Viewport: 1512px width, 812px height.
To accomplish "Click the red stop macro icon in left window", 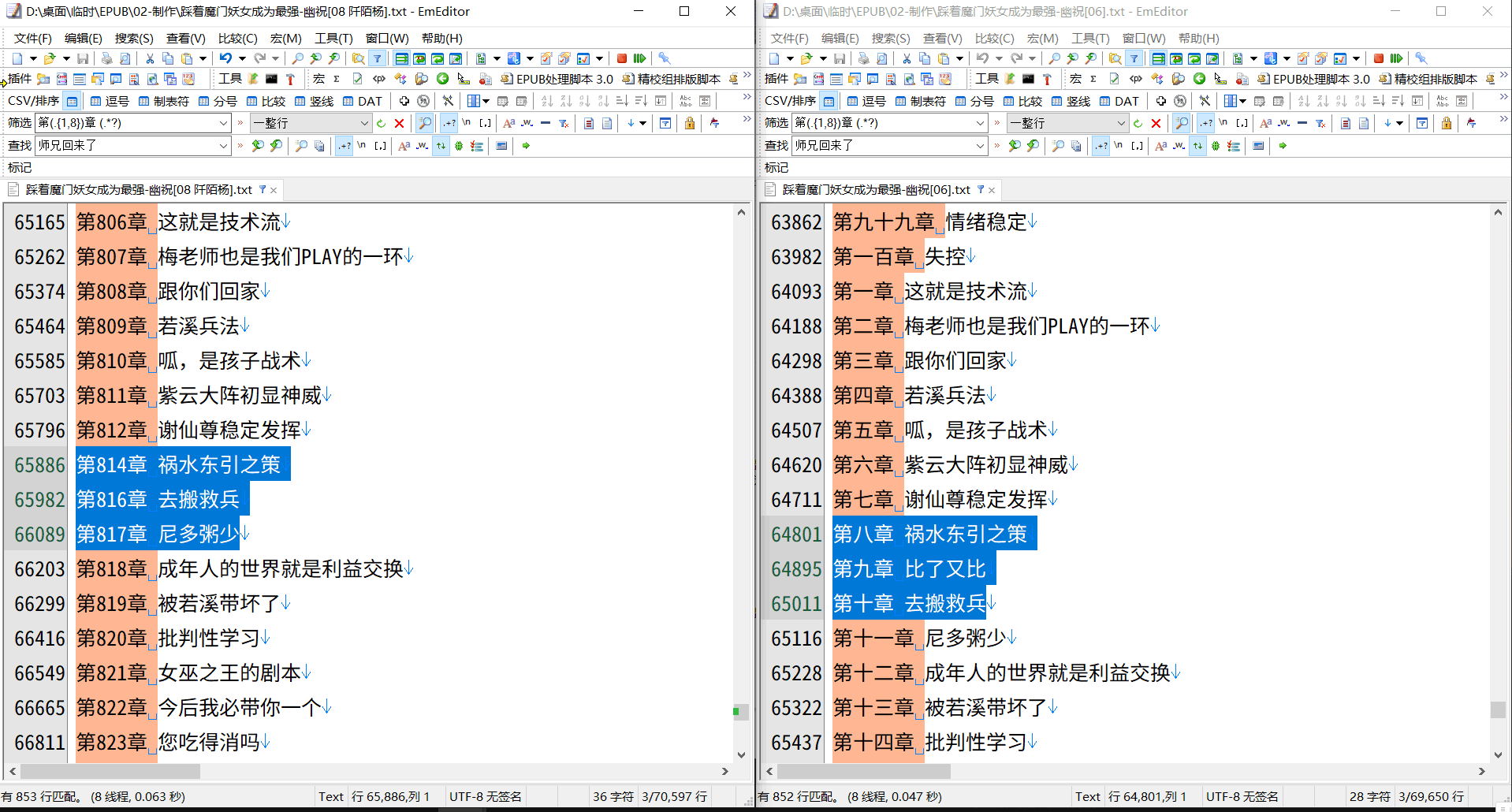I will [621, 58].
